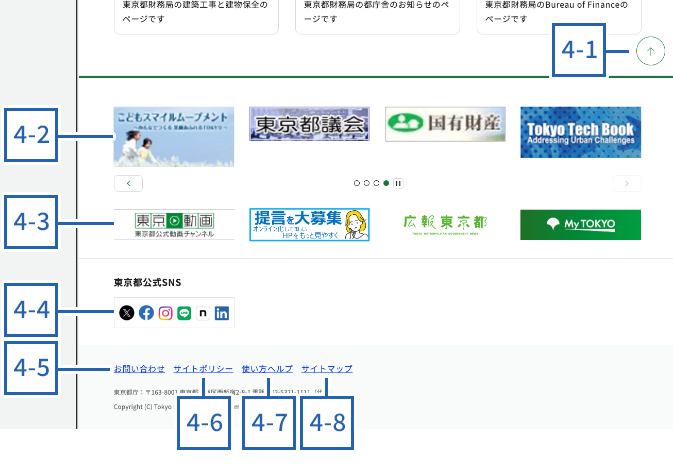Click the サイトポリシー link

coord(203,369)
